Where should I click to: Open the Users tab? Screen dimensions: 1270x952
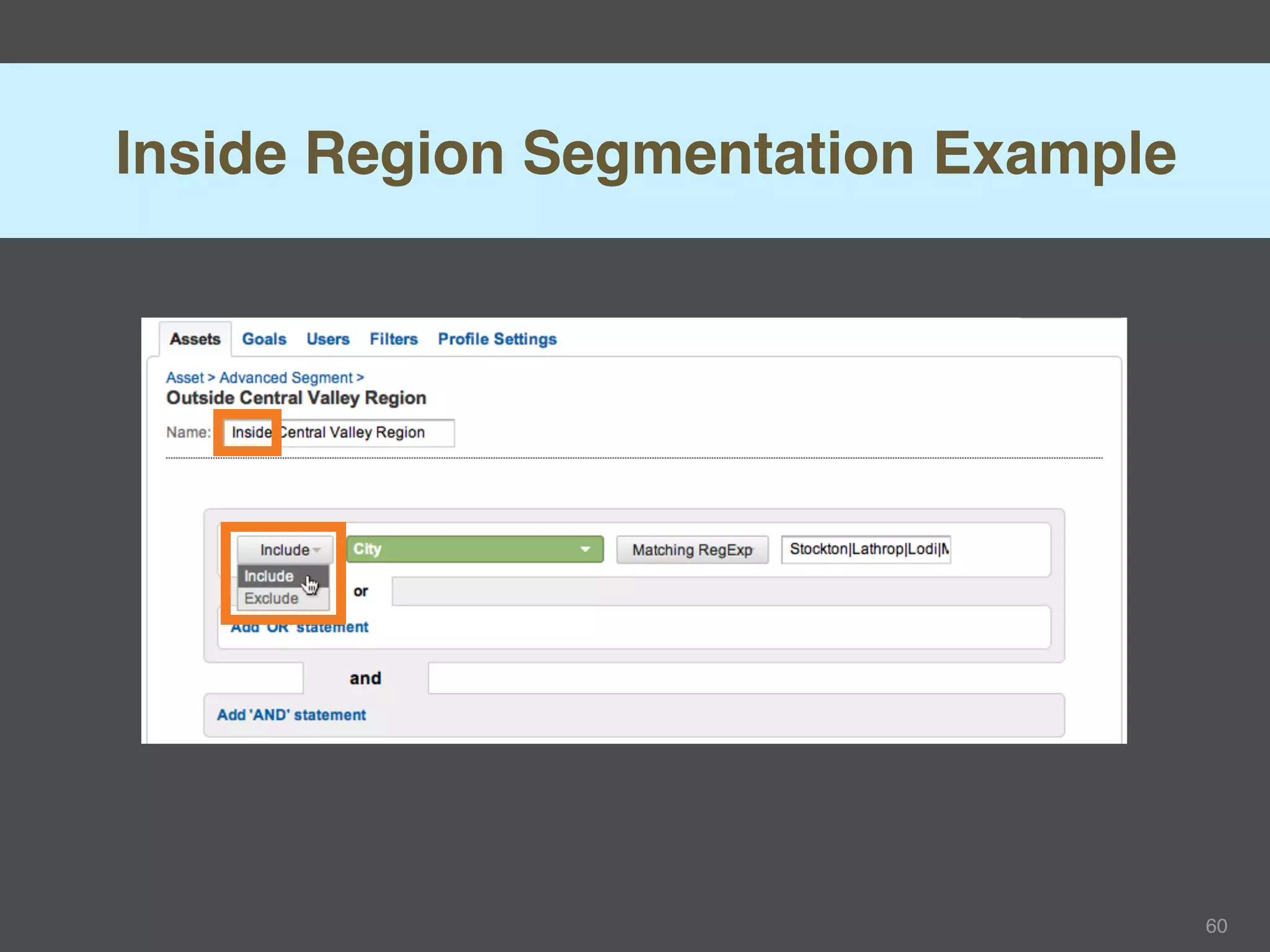(328, 339)
